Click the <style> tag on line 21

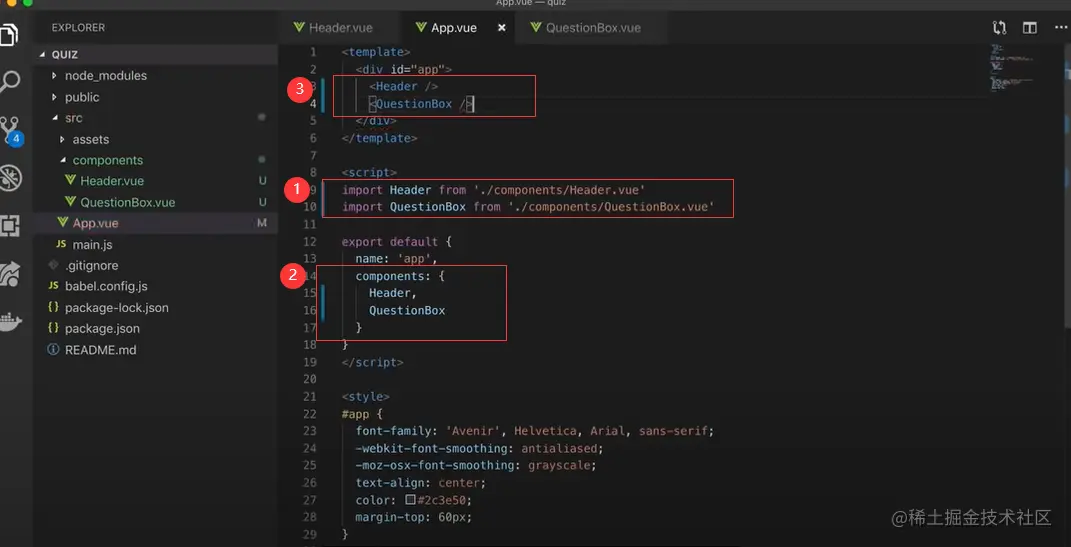click(365, 397)
